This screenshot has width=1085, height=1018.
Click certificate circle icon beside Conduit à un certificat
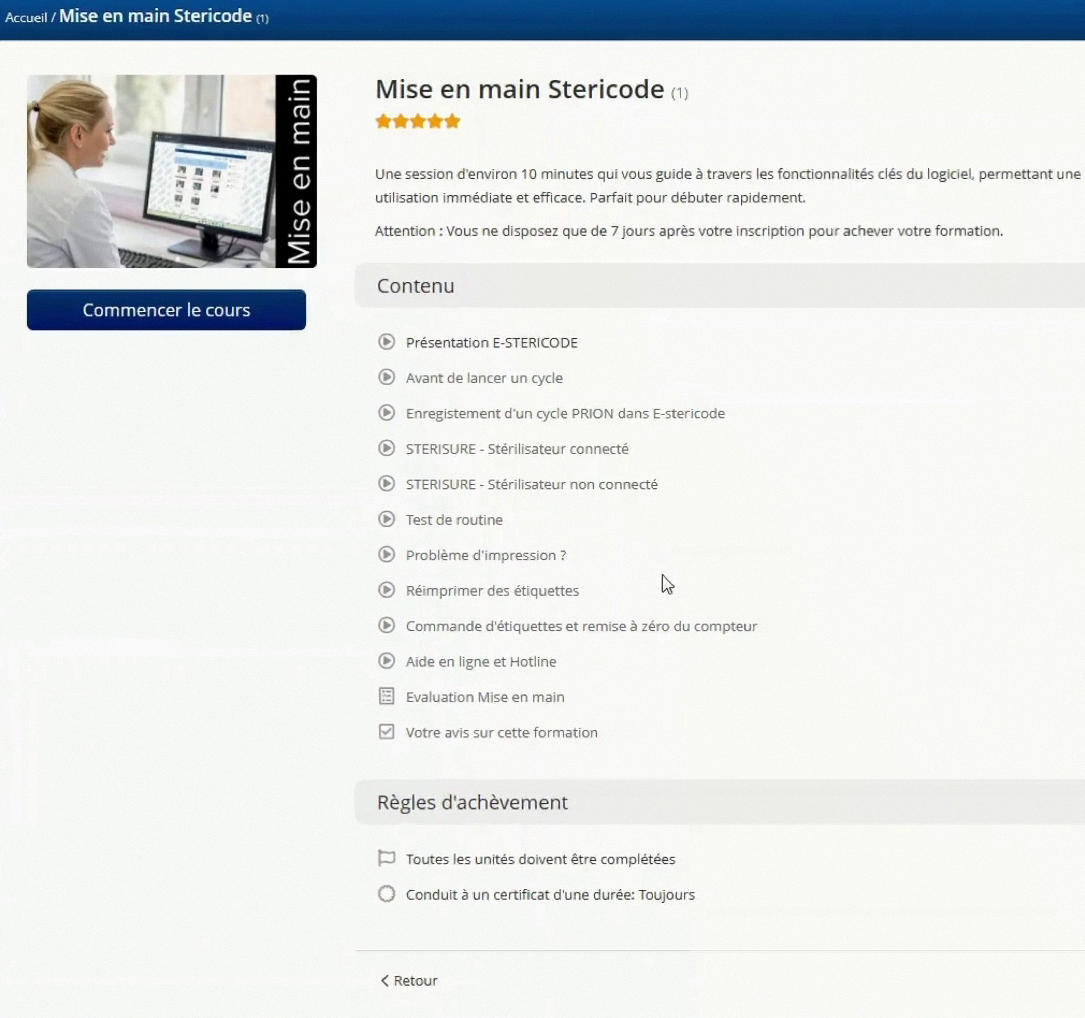(x=386, y=894)
